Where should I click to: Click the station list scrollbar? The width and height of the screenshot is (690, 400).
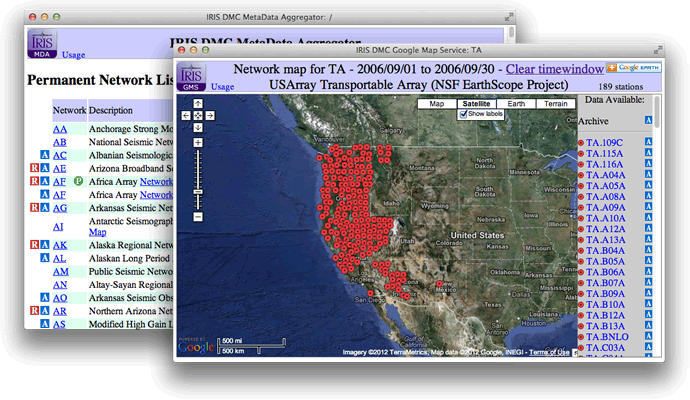(x=657, y=112)
